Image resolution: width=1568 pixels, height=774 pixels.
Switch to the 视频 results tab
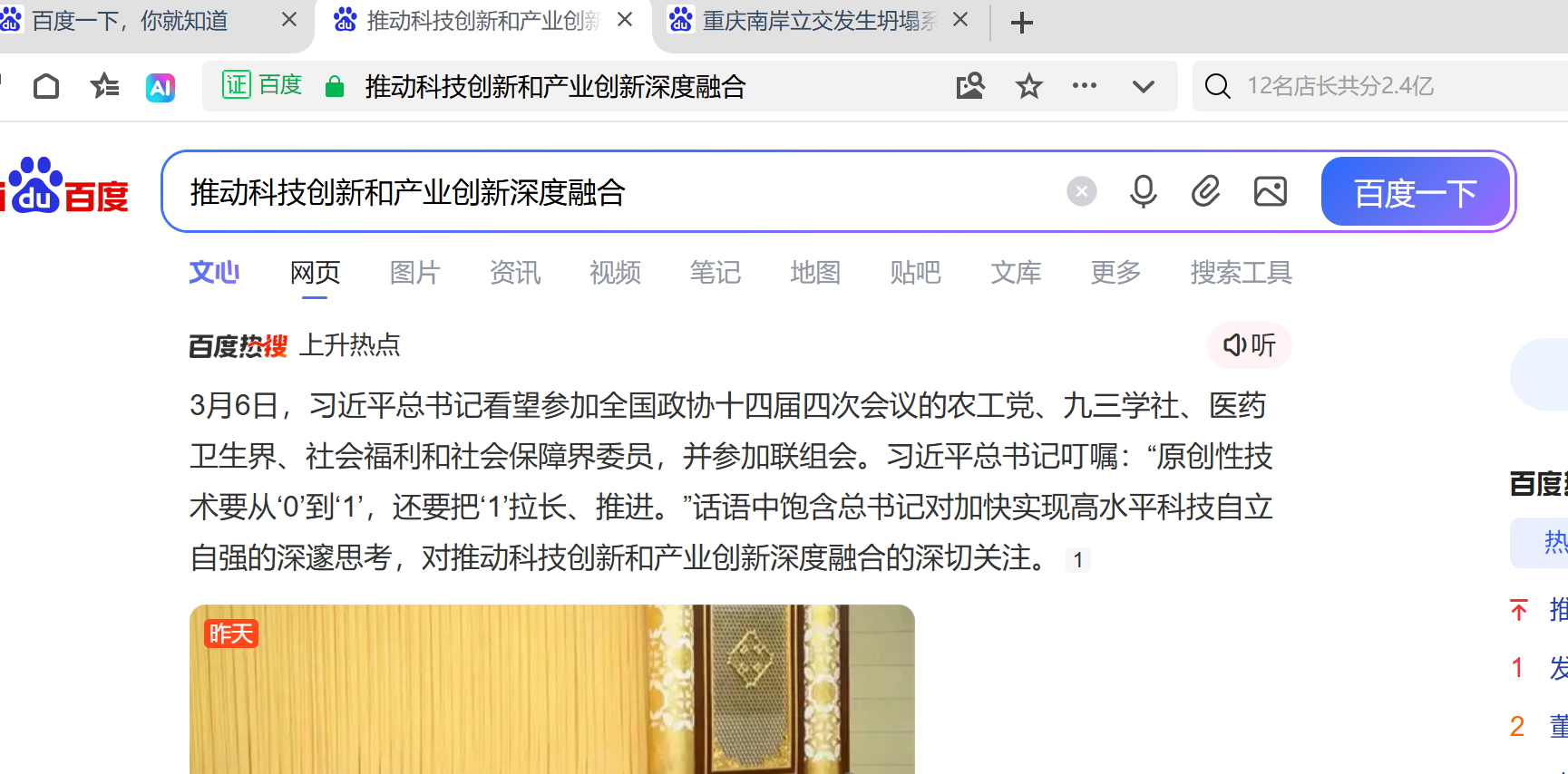click(615, 273)
